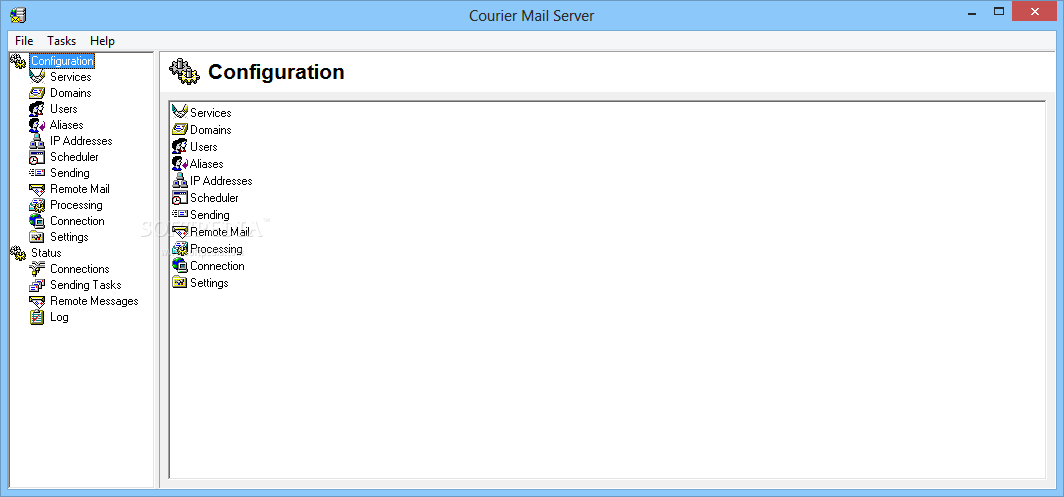1064x497 pixels.
Task: Click the Scheduler clock icon in left tree
Action: 37,157
